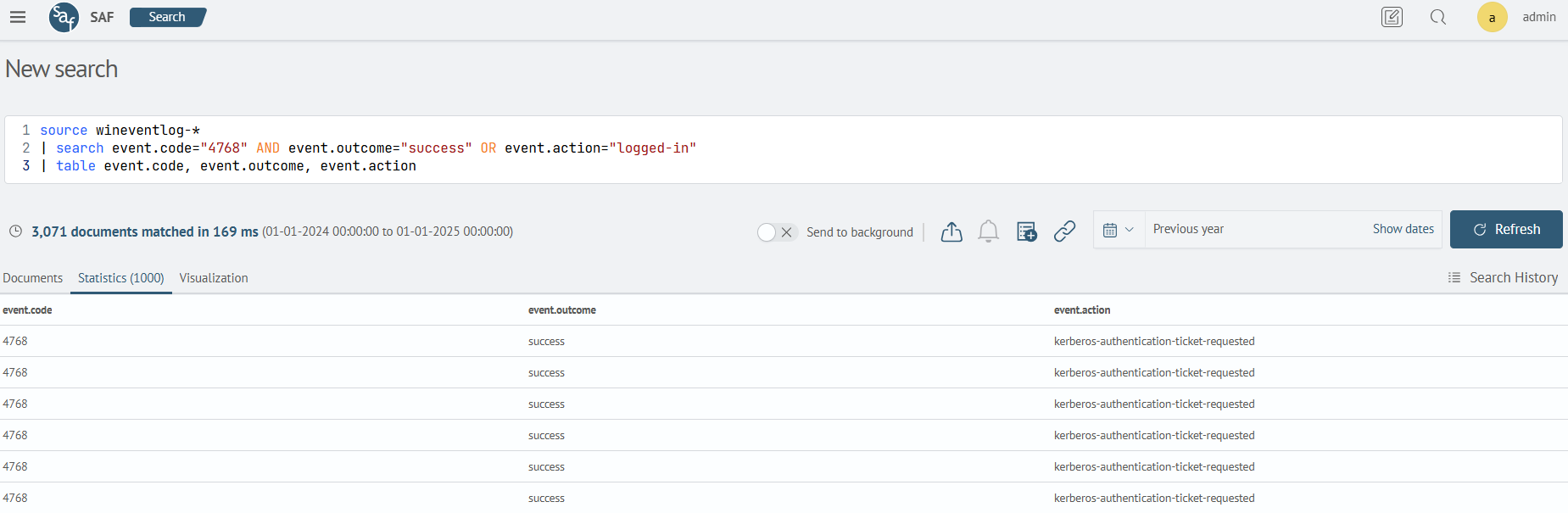The height and width of the screenshot is (513, 1568).
Task: Click event.outcome column header
Action: (562, 310)
